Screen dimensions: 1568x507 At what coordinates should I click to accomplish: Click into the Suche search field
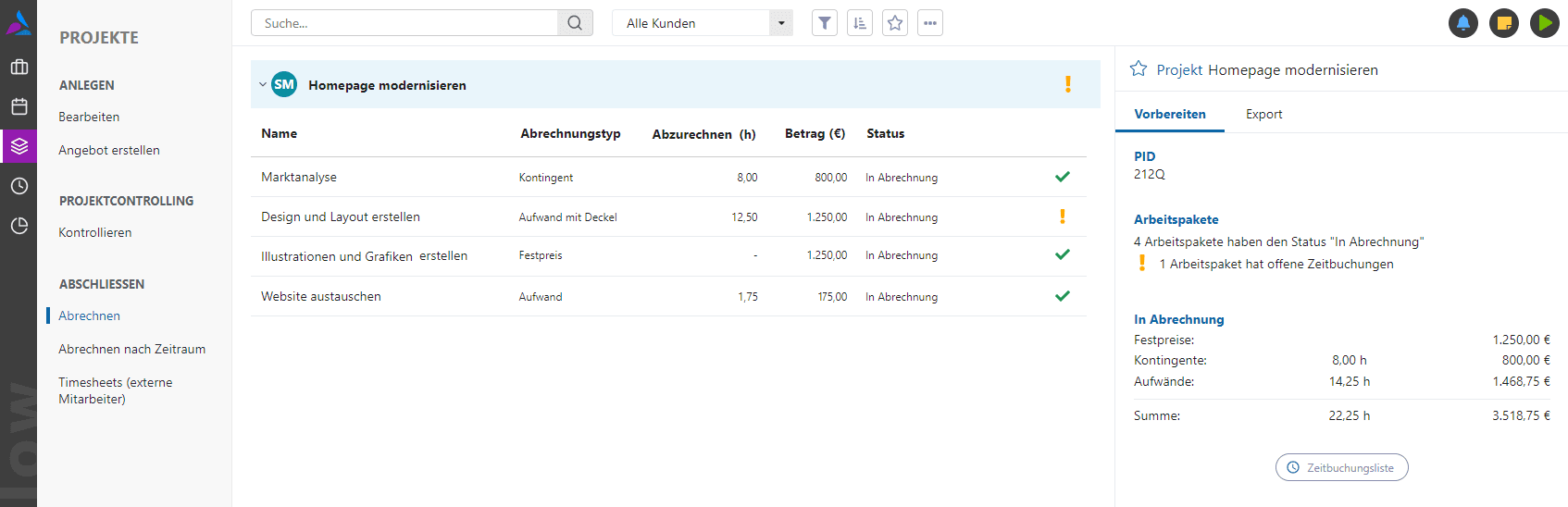coord(404,23)
